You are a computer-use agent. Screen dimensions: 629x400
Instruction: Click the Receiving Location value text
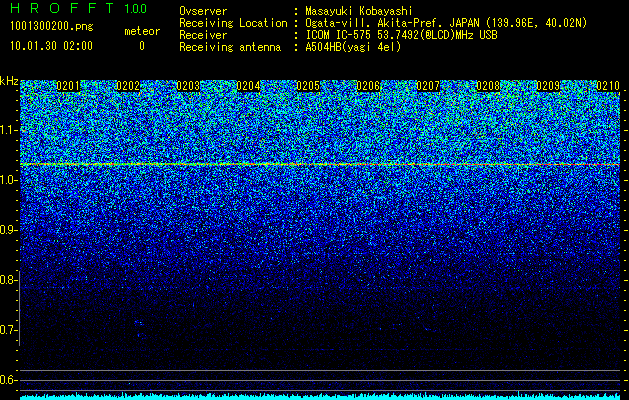[446, 23]
